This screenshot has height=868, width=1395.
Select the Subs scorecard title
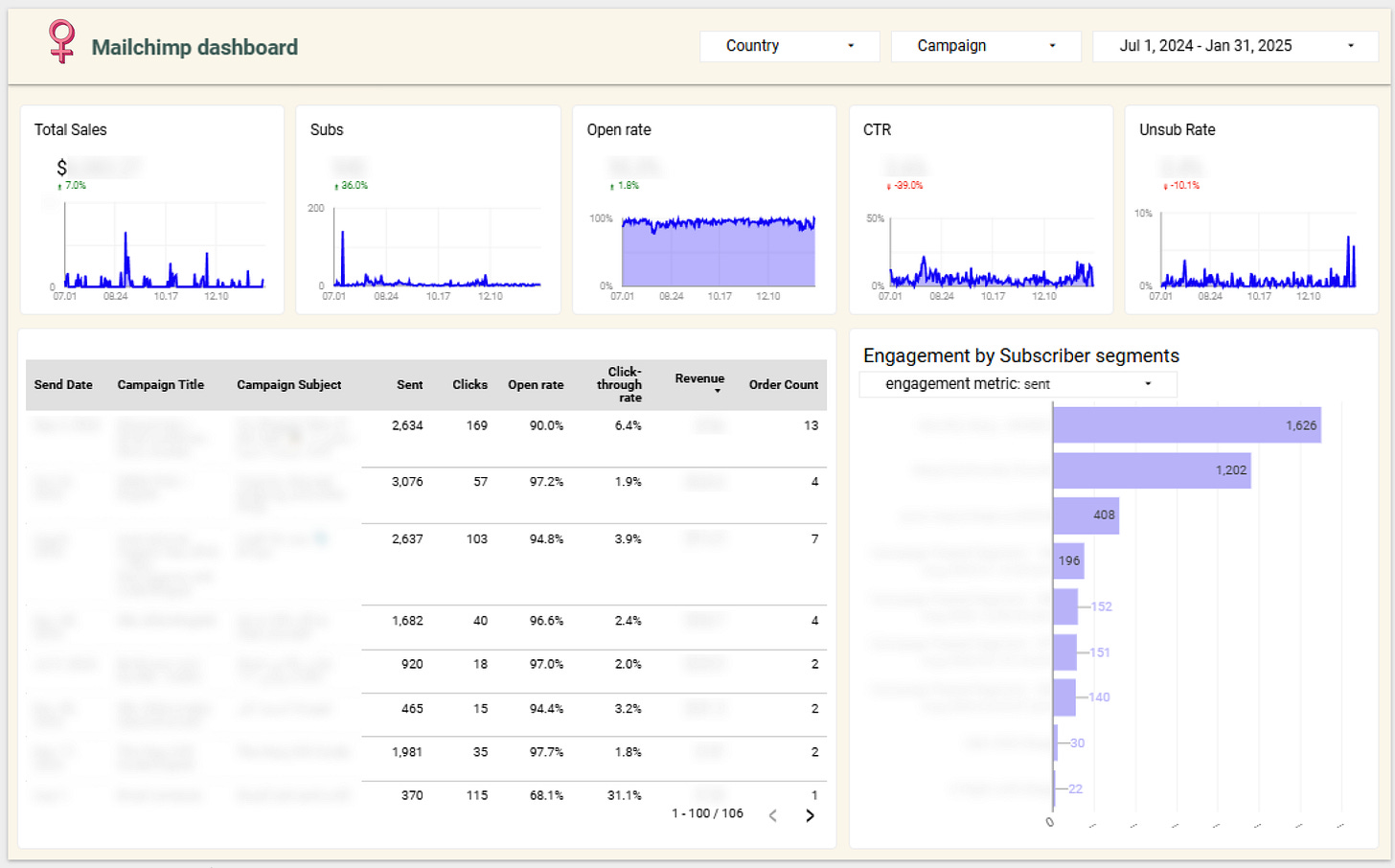(327, 130)
